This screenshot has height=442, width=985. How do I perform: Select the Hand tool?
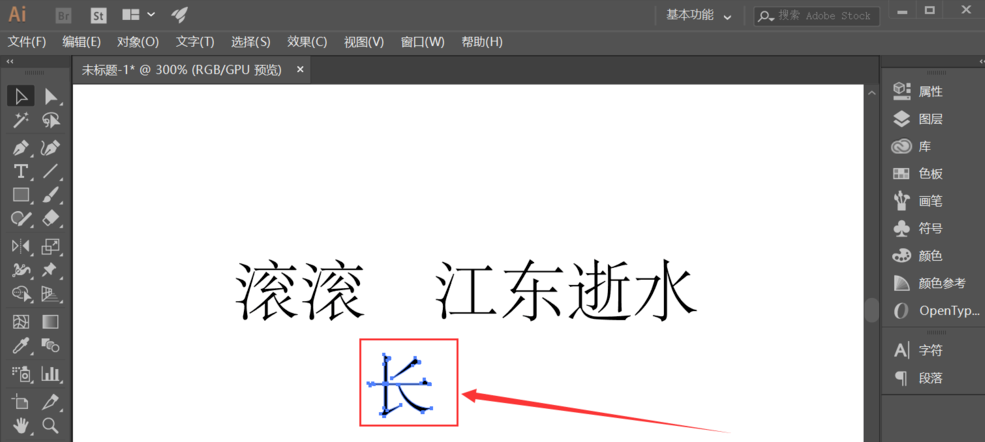20,426
